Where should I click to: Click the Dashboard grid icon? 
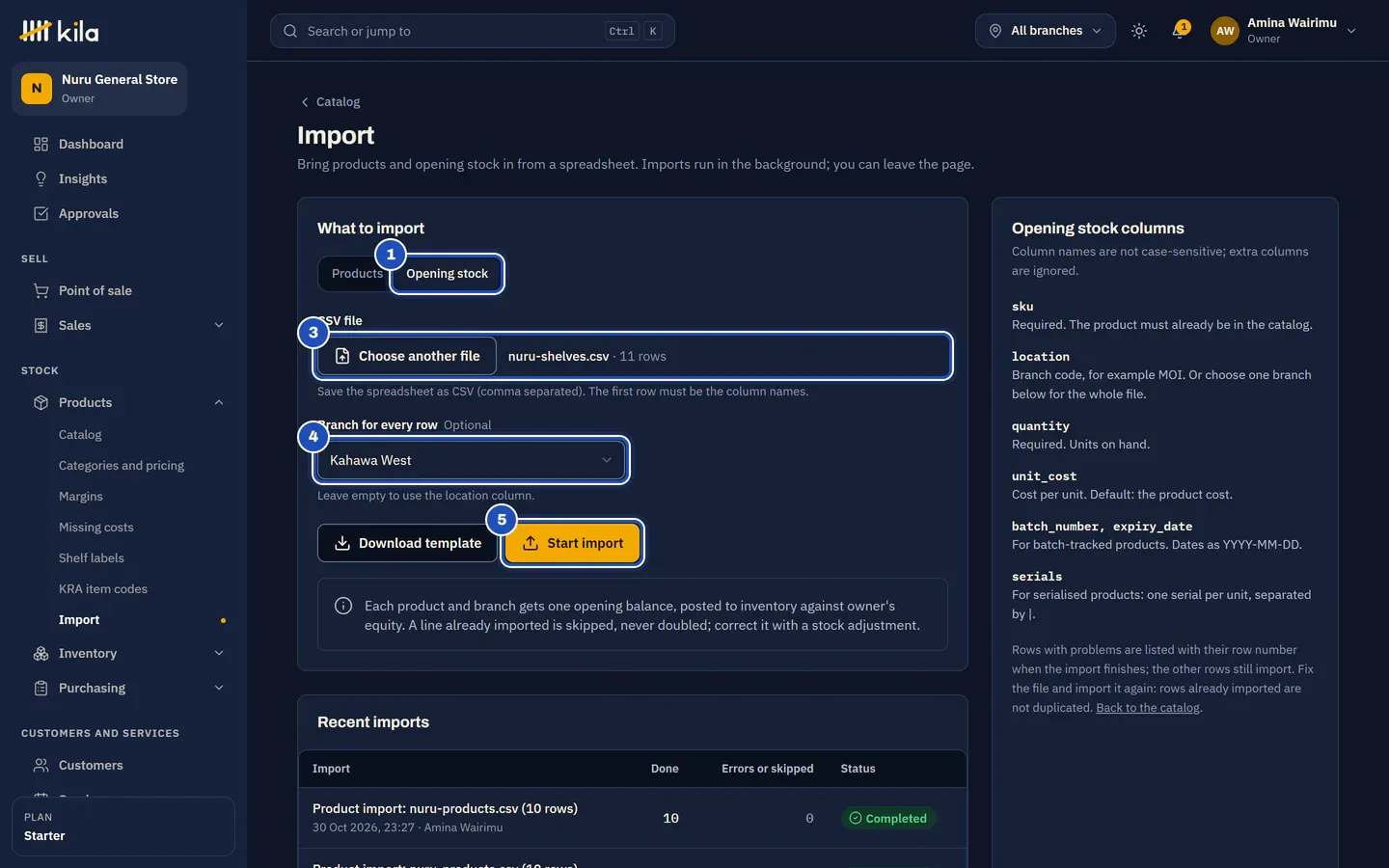coord(41,144)
